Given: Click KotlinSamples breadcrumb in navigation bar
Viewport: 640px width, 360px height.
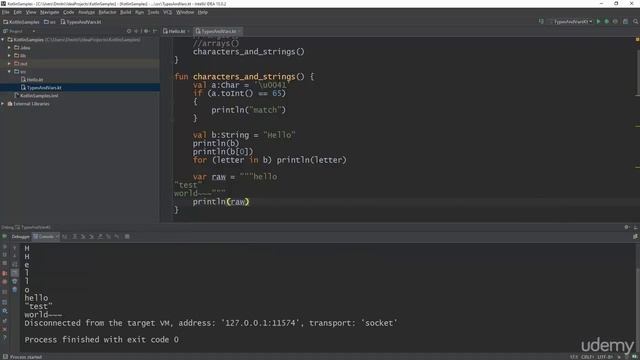Looking at the screenshot, I should tap(21, 22).
